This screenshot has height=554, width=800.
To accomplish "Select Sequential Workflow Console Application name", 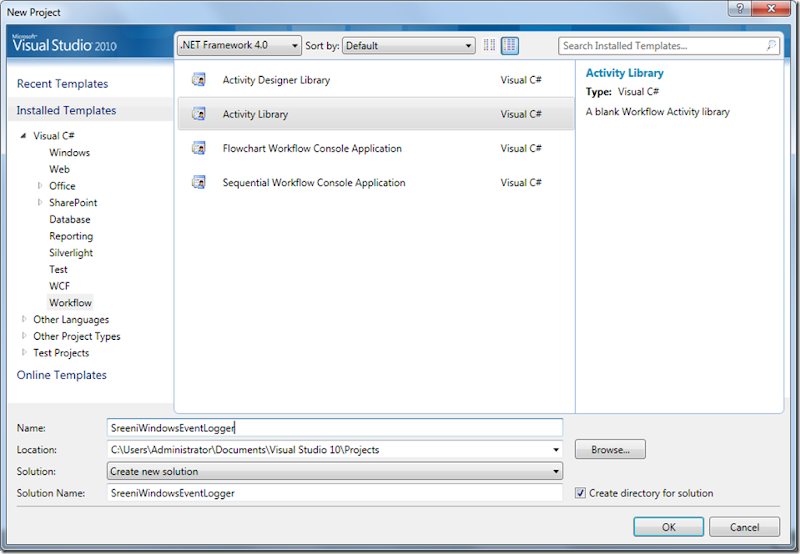I will tap(314, 183).
